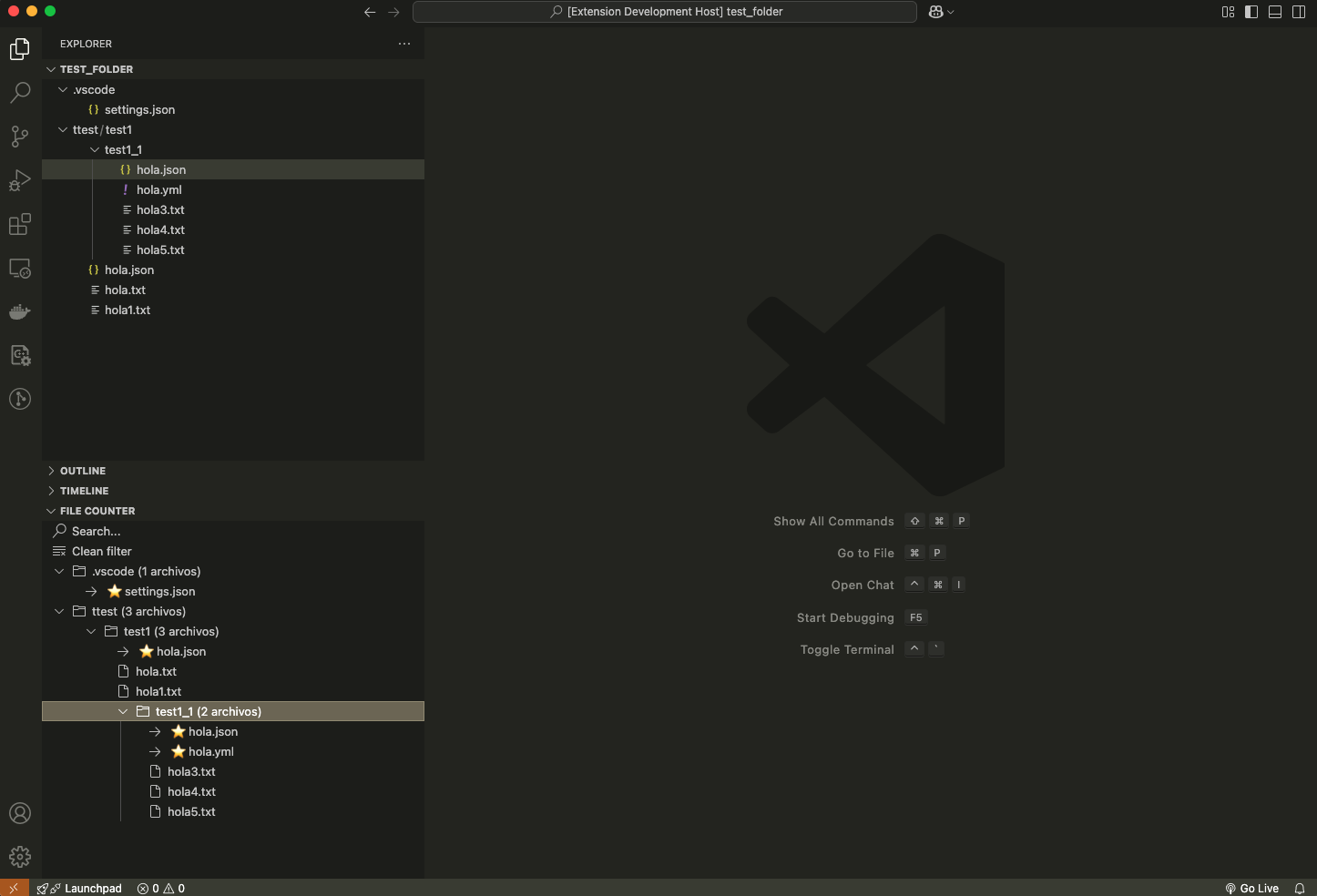Open the Source Control view icon
This screenshot has height=896, width=1317.
tap(20, 137)
